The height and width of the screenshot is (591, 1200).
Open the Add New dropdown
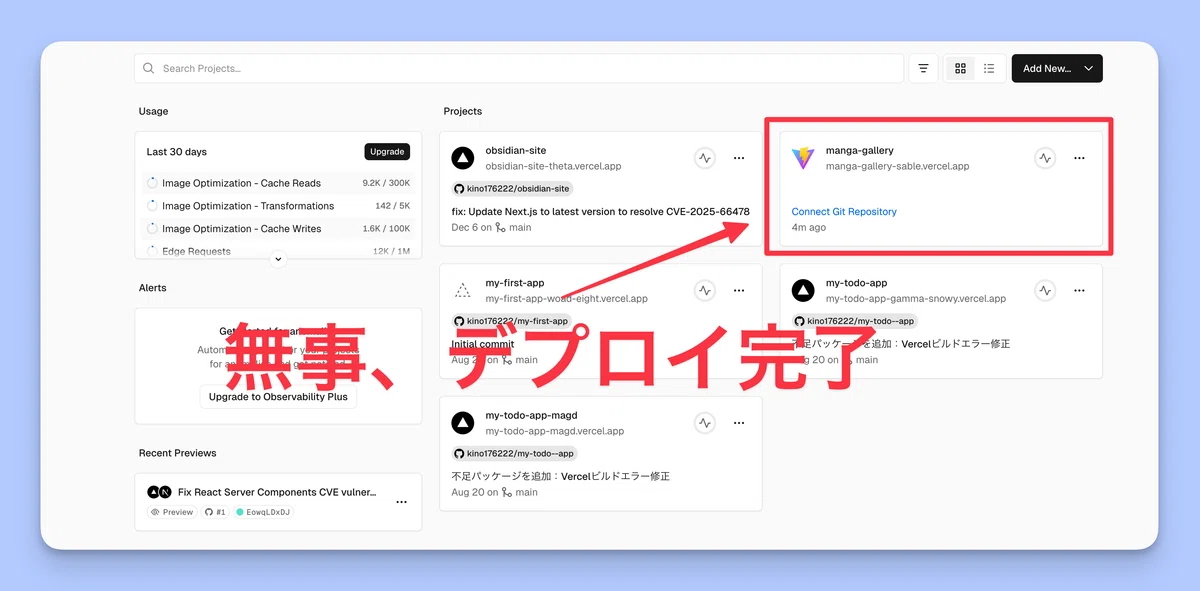click(1057, 68)
